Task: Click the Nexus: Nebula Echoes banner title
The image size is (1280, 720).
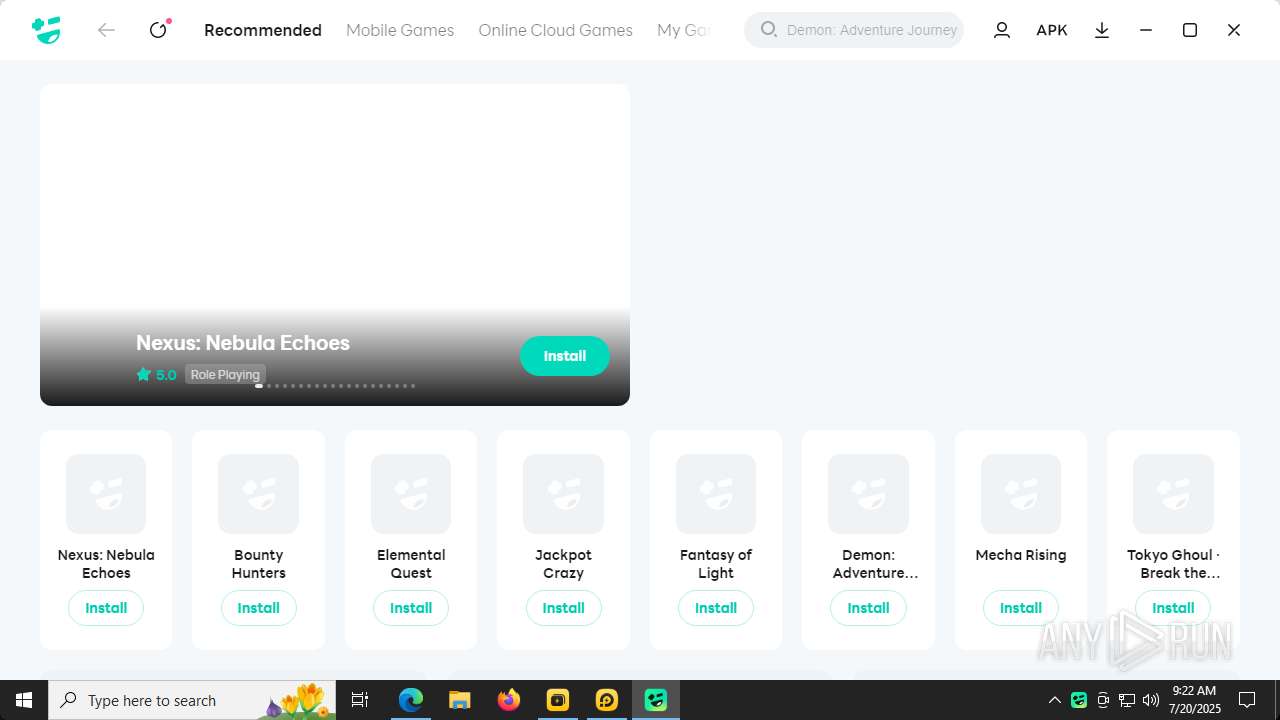Action: tap(243, 342)
